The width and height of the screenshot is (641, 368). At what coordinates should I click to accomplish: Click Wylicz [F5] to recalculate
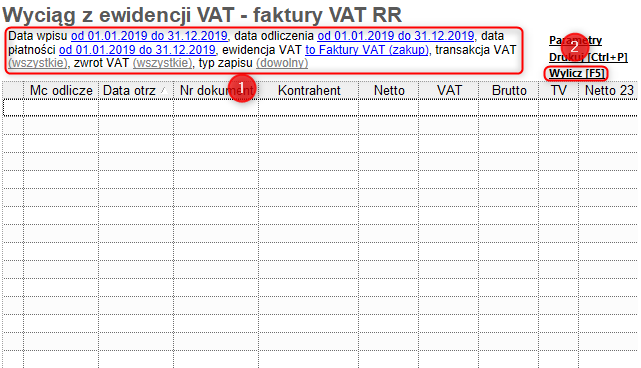[576, 74]
